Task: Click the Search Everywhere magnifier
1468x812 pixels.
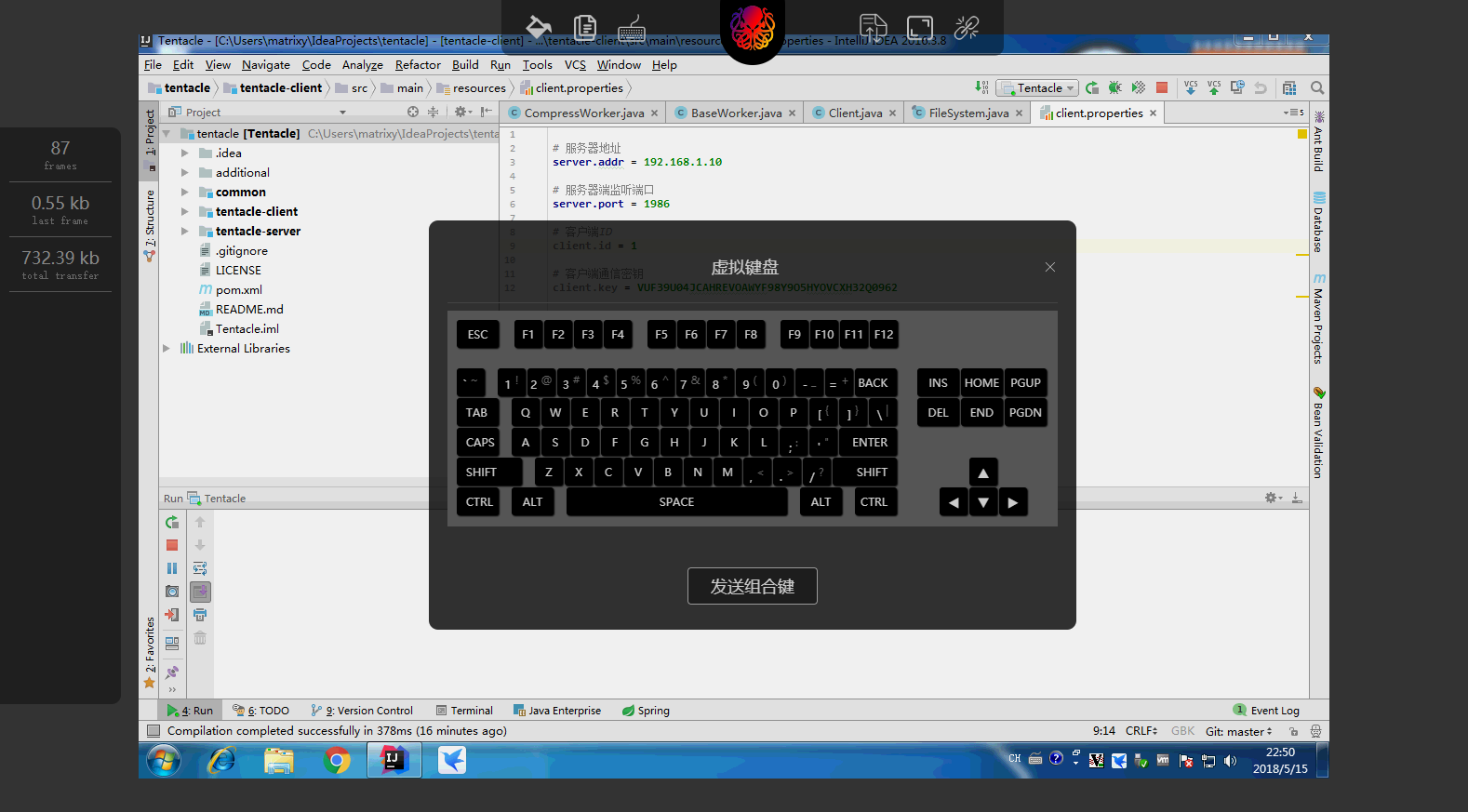Action: pos(1317,87)
